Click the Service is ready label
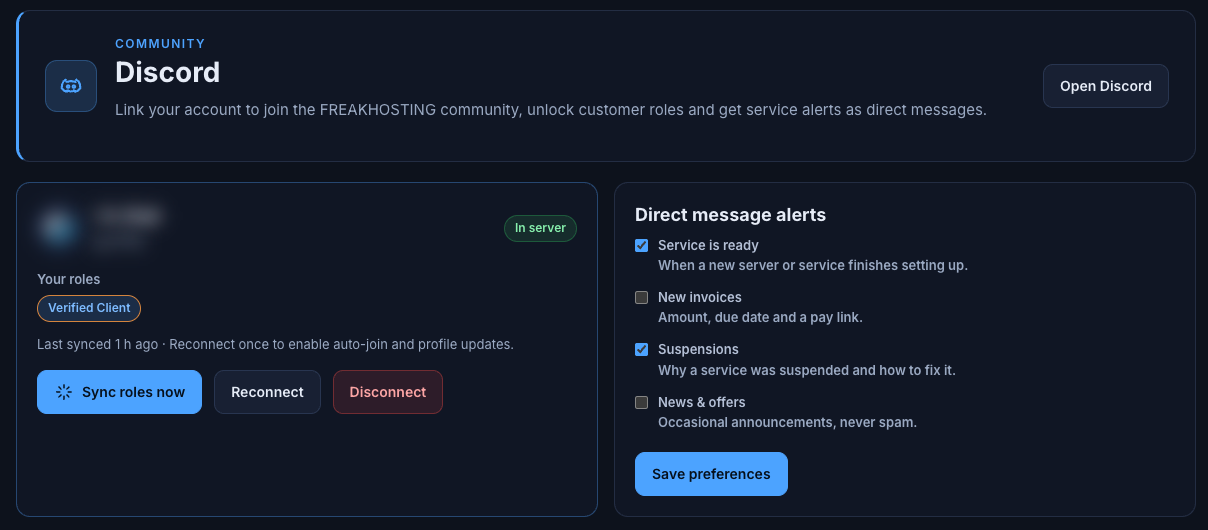The image size is (1208, 530). [x=708, y=245]
